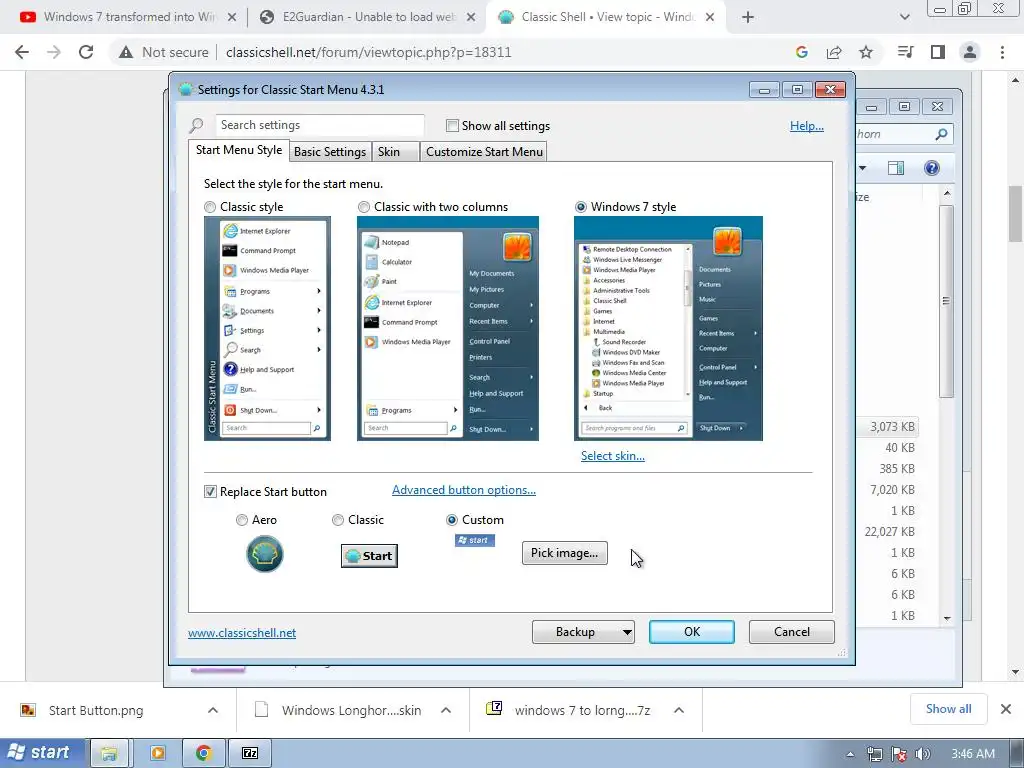Open a new browser tab
This screenshot has width=1024, height=768.
point(748,18)
